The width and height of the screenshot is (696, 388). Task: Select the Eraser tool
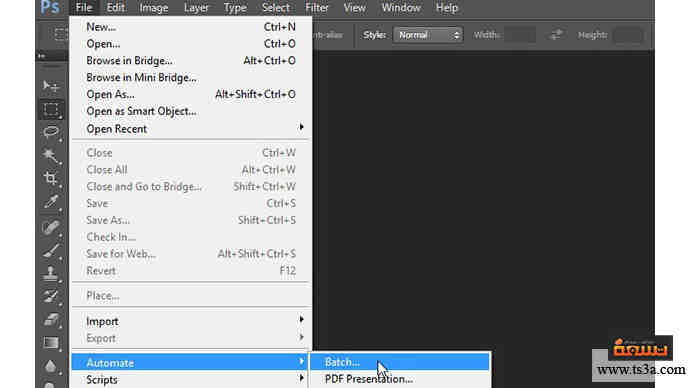[x=51, y=319]
